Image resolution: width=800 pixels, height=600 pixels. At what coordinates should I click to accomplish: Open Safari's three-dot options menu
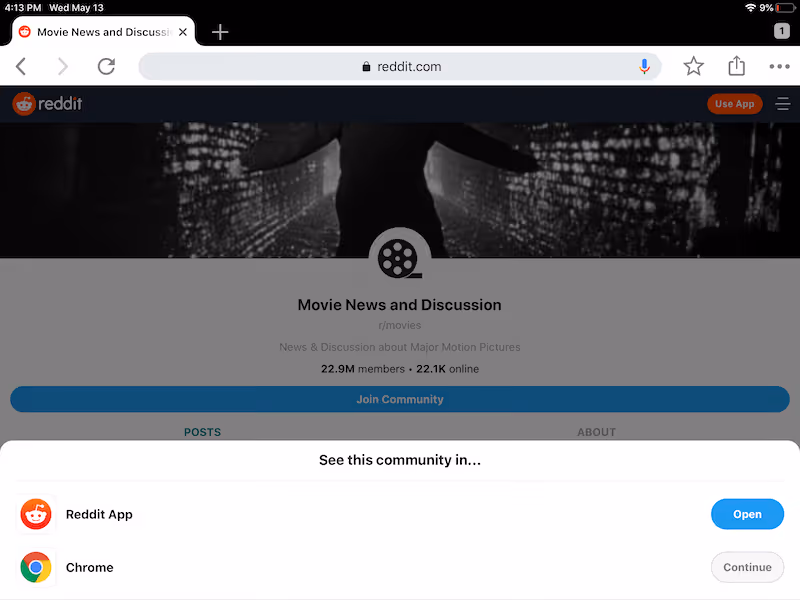coord(779,66)
